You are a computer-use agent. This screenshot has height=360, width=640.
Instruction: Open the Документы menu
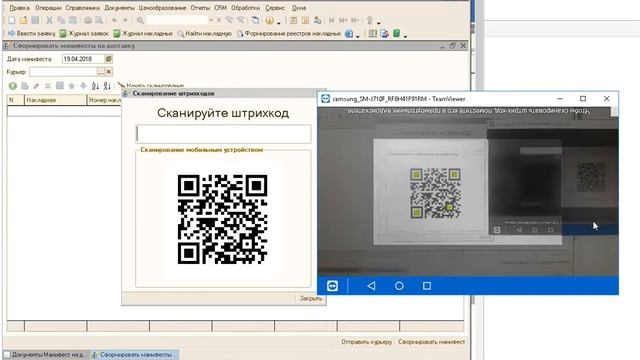119,8
